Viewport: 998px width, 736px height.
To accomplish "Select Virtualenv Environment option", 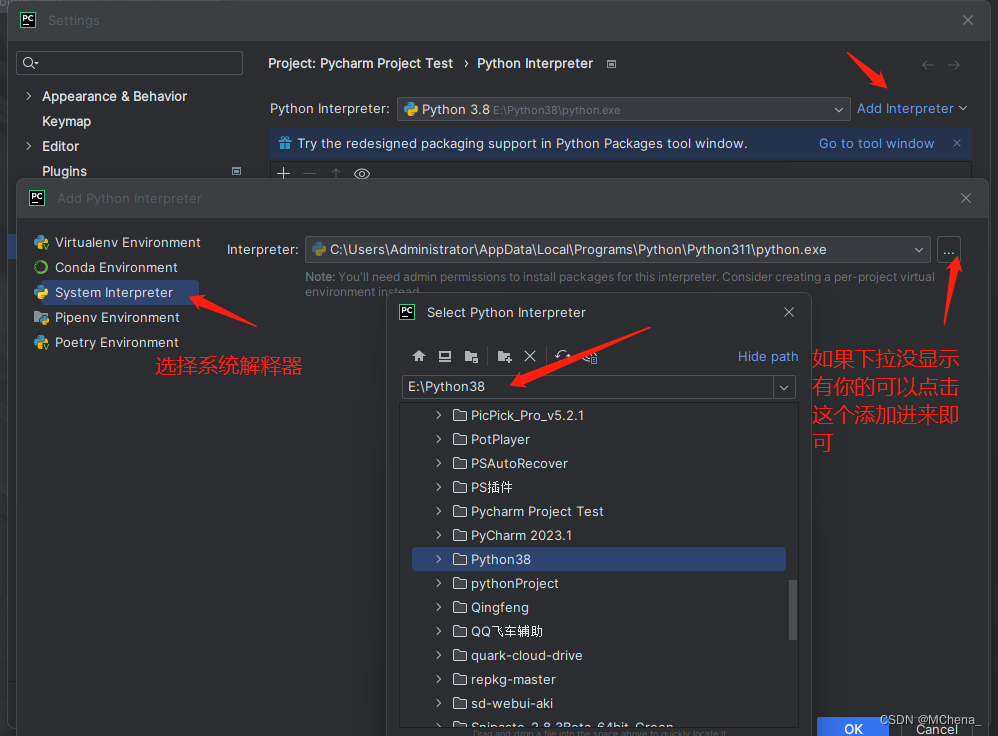I will (x=127, y=243).
